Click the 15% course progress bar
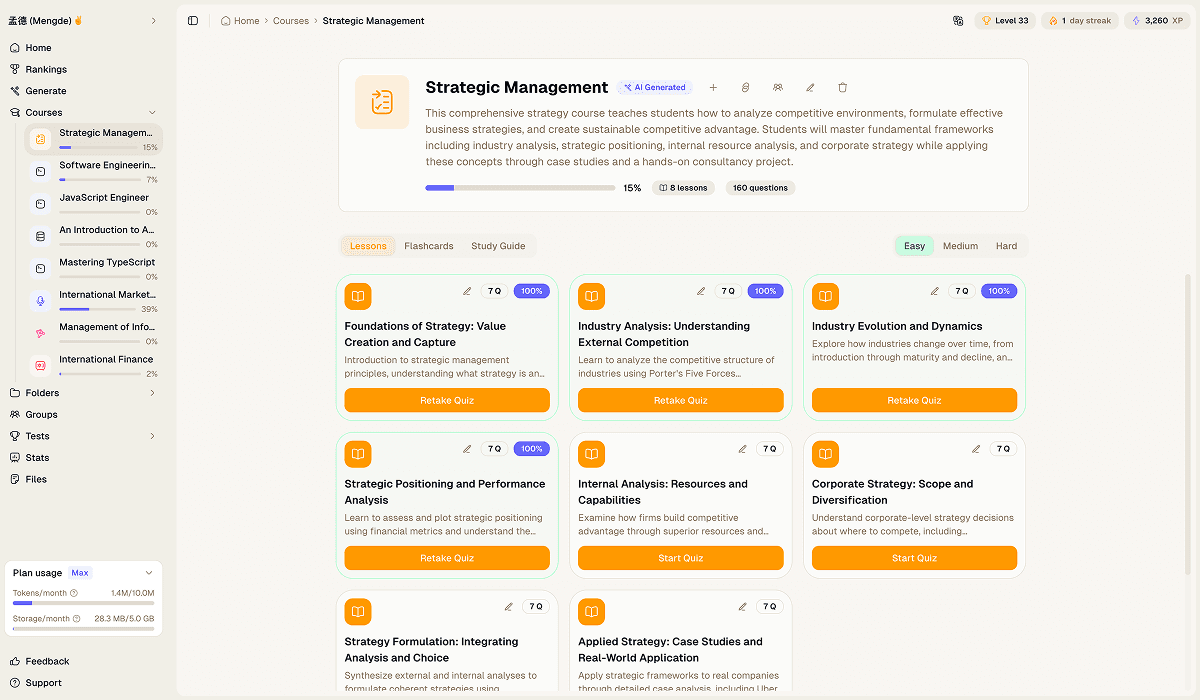 coord(521,187)
